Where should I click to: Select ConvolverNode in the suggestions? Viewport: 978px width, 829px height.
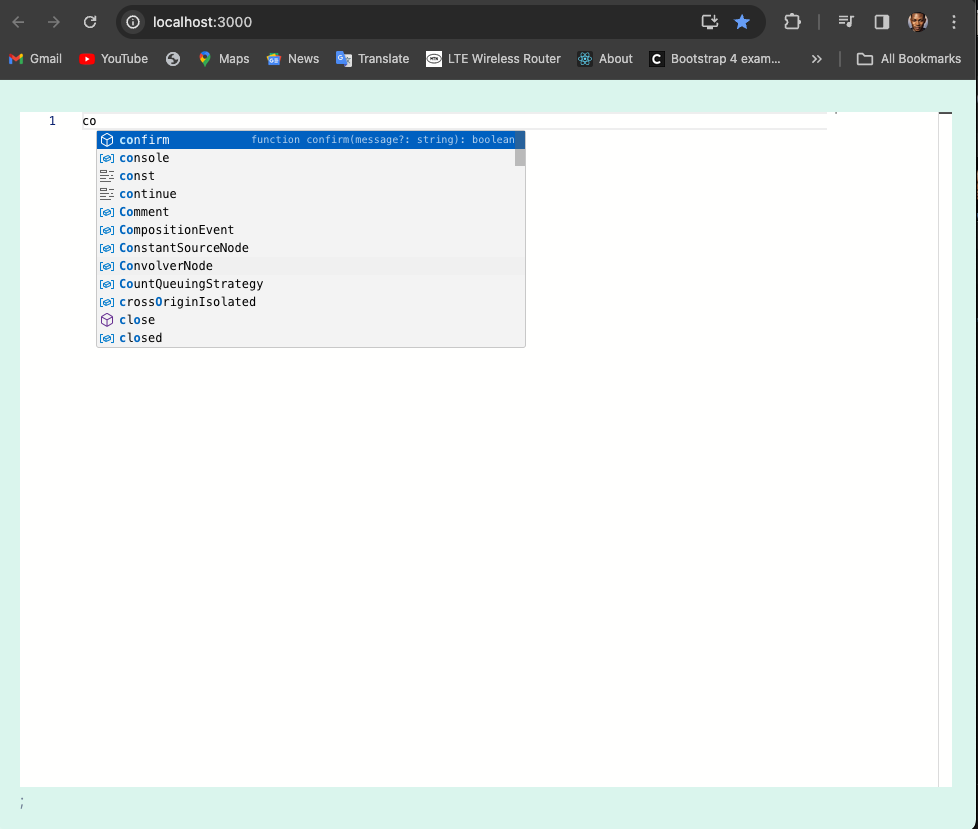(x=166, y=266)
